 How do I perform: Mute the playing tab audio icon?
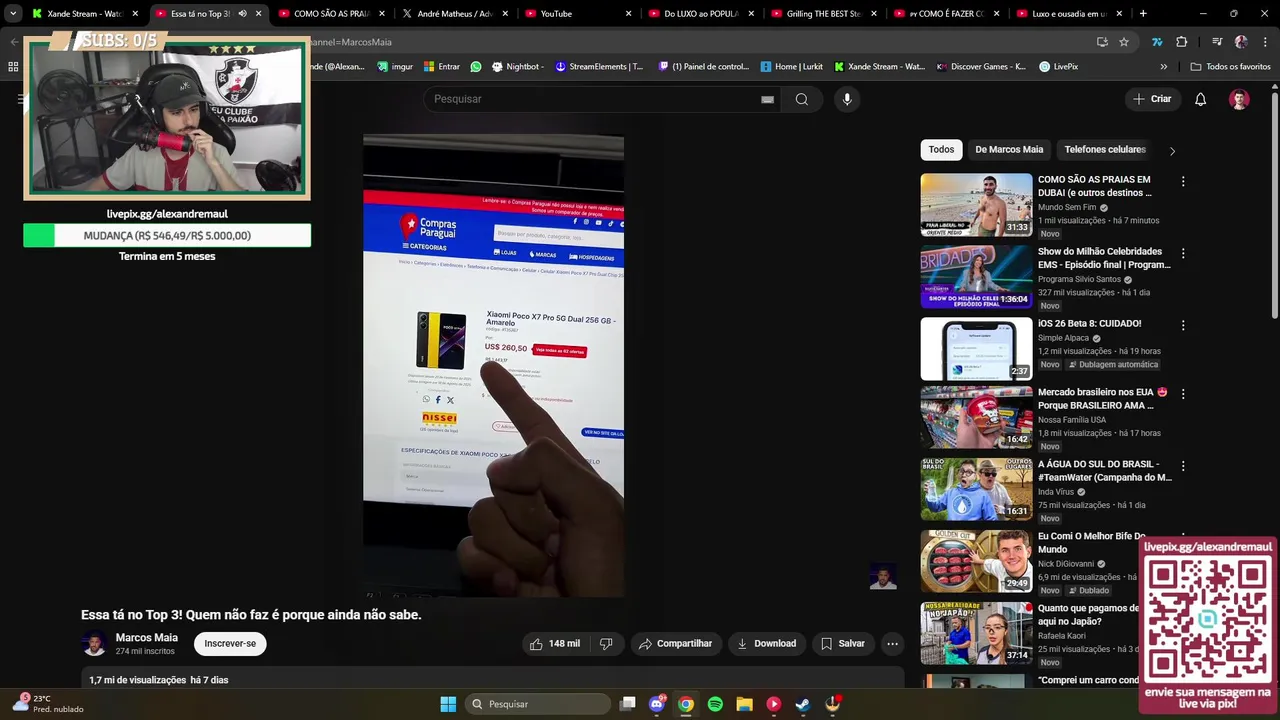(242, 14)
